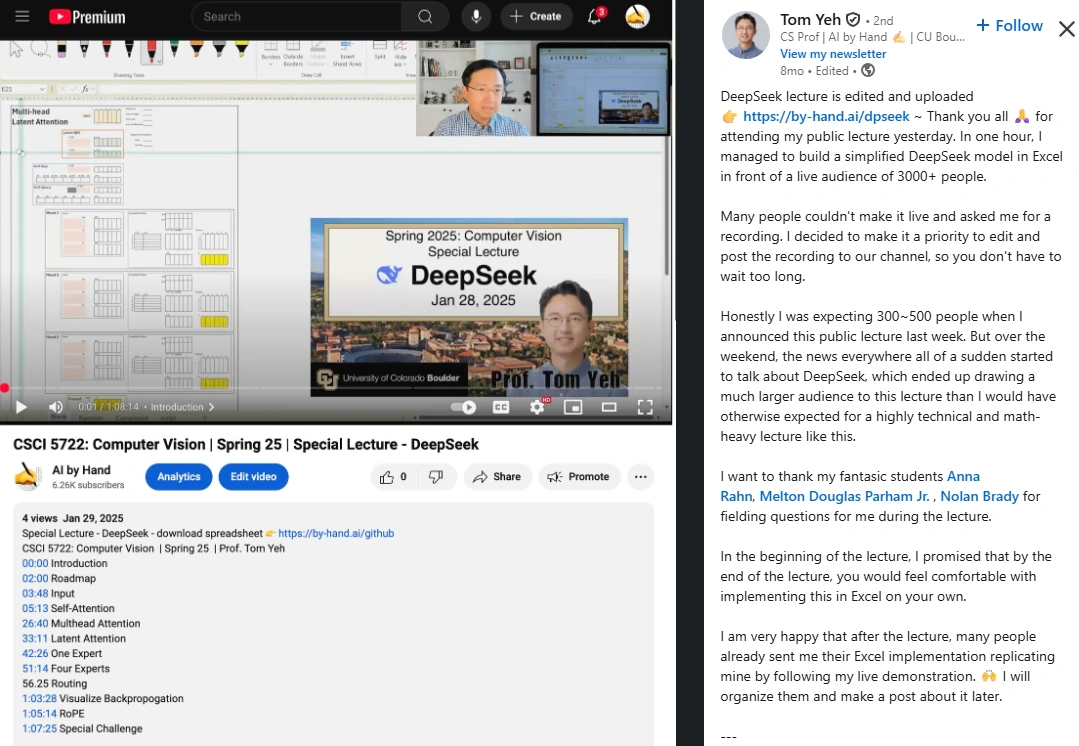
Task: Jump to 42:26 One Expert timestamp
Action: coord(35,654)
